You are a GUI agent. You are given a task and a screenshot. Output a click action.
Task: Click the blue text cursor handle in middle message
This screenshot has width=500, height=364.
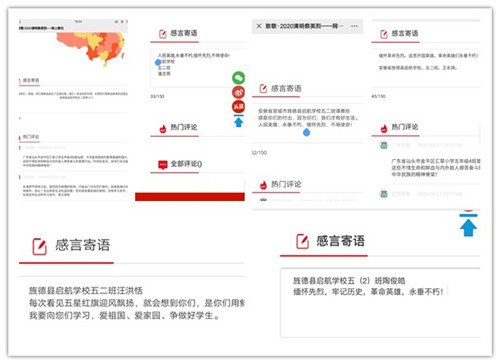(306, 133)
